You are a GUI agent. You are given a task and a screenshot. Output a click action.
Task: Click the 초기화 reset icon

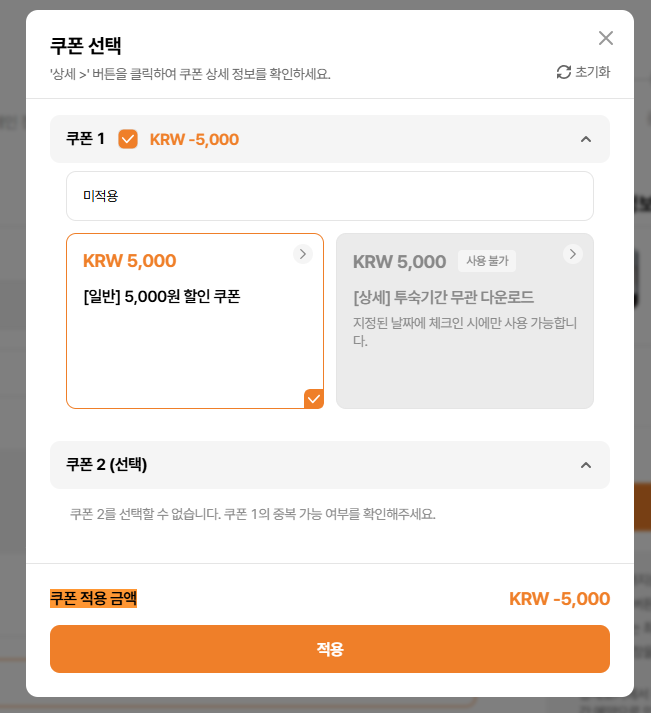pos(564,72)
